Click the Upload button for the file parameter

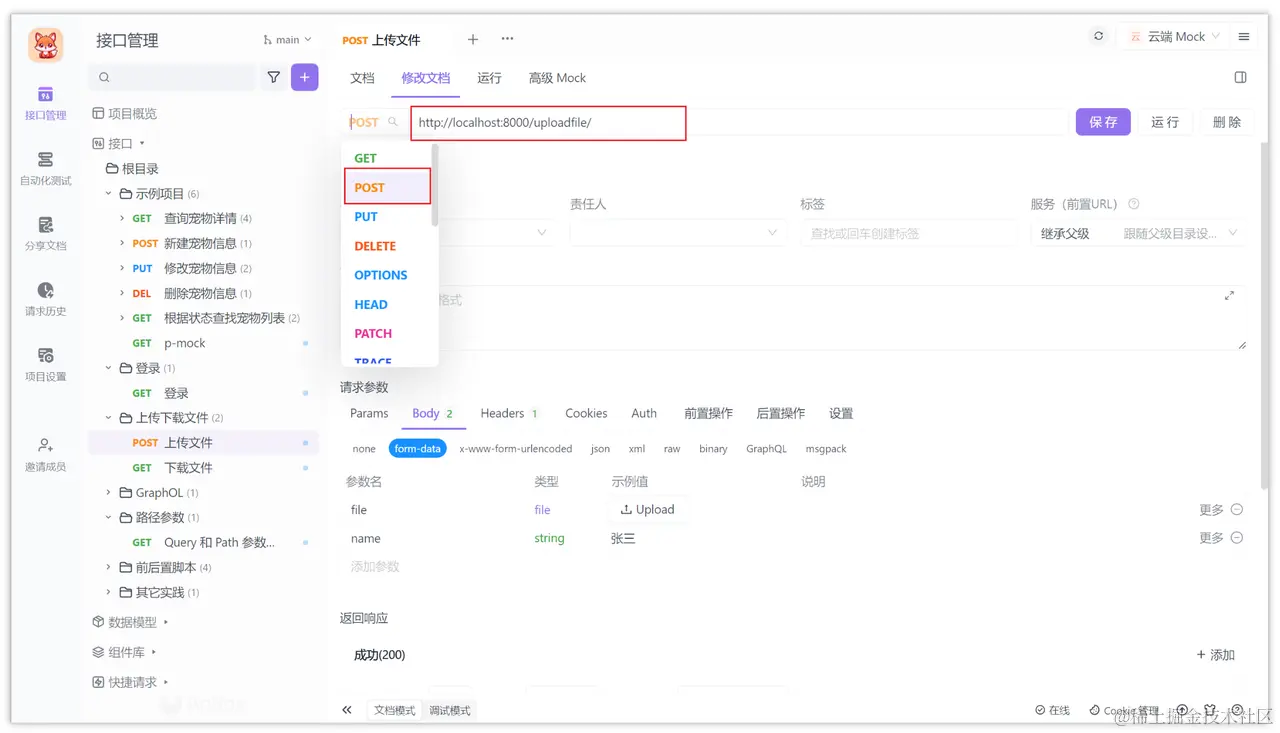pos(648,509)
